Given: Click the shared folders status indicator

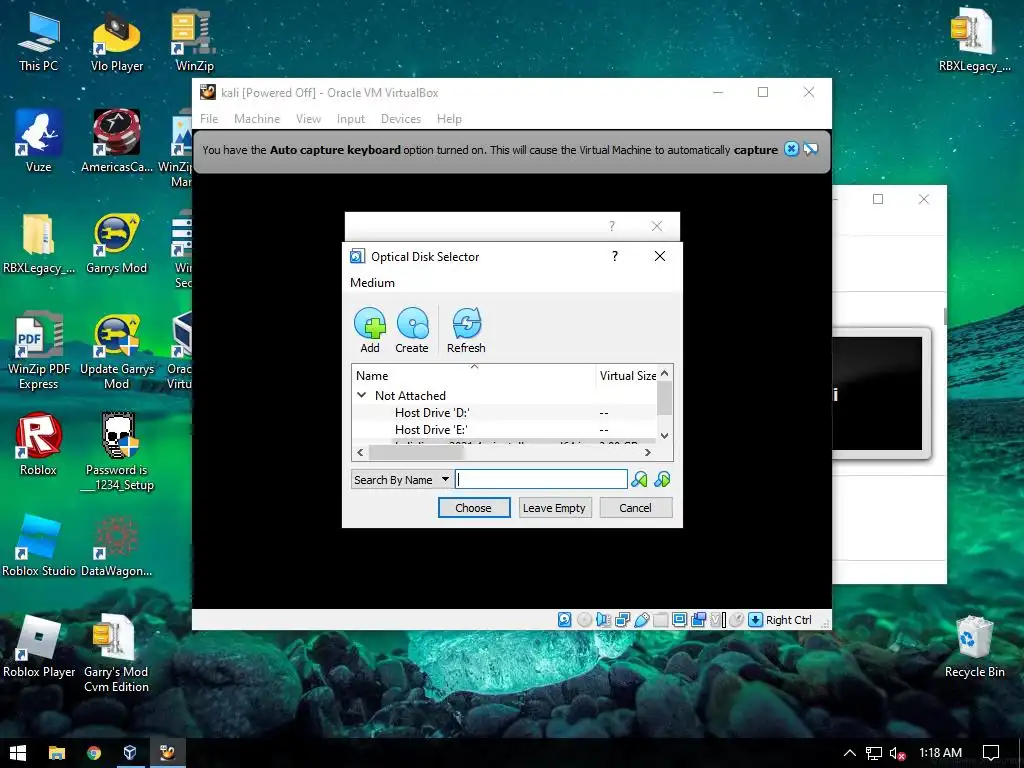Looking at the screenshot, I should (x=660, y=620).
